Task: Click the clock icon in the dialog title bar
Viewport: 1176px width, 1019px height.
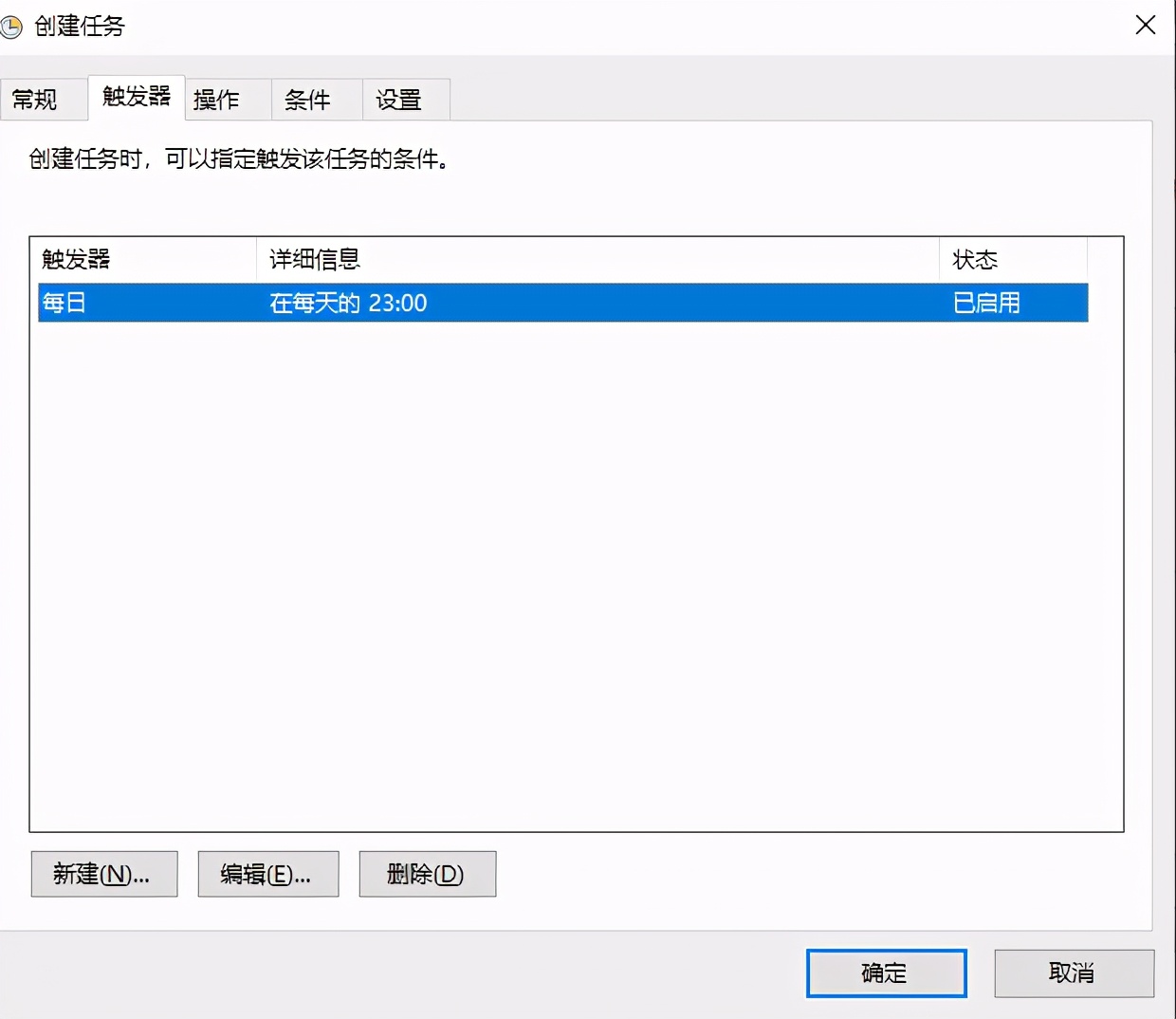Action: pos(12,27)
